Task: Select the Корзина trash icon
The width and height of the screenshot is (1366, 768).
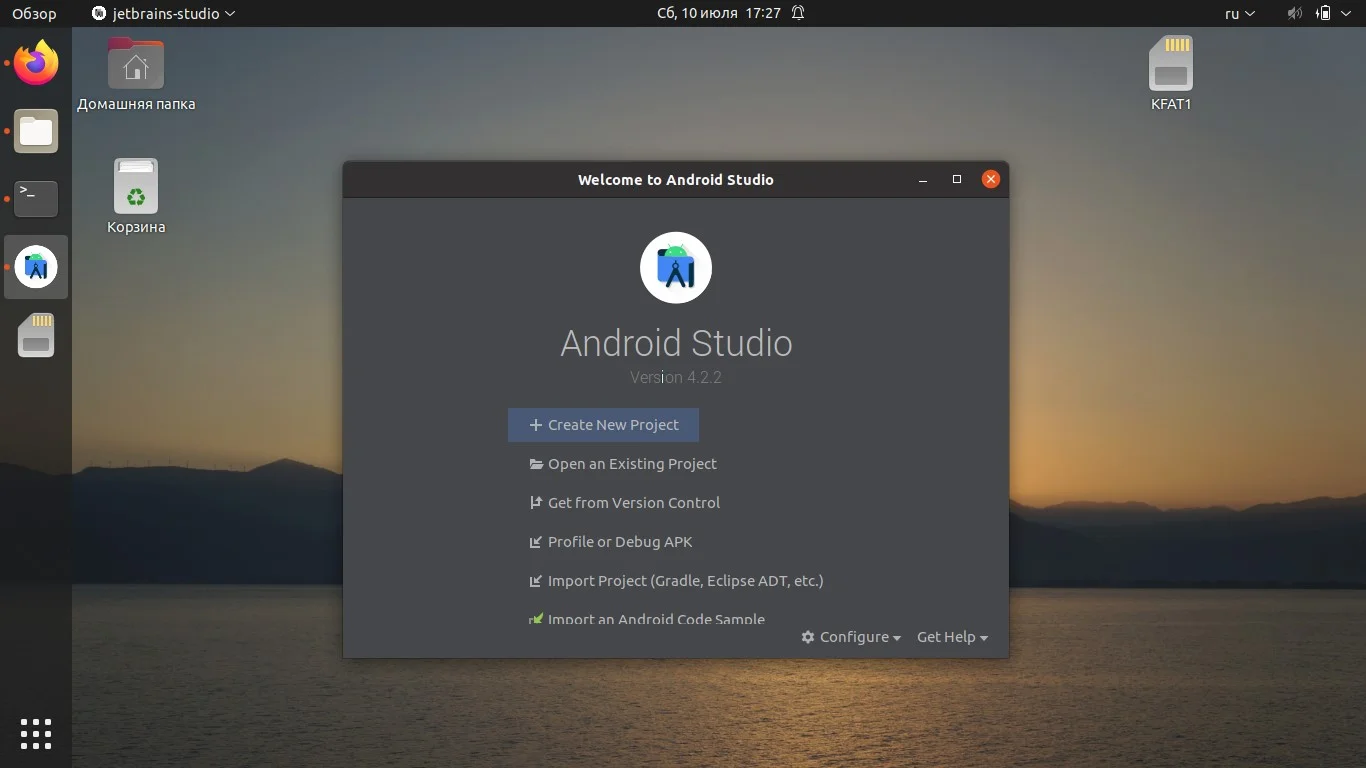Action: tap(136, 197)
